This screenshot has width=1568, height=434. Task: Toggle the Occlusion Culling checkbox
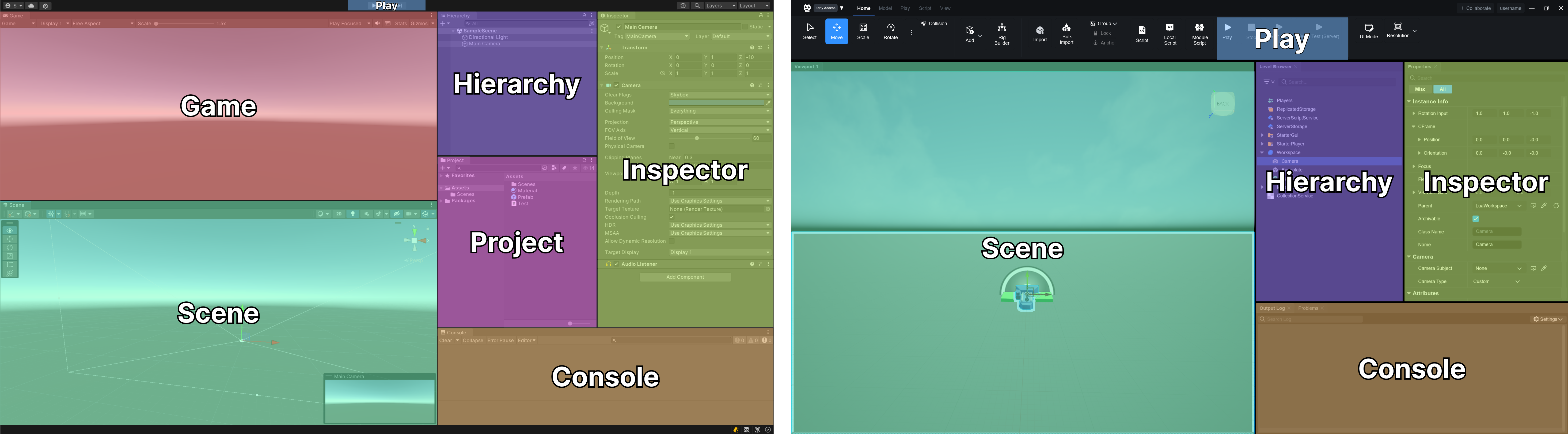(x=672, y=217)
